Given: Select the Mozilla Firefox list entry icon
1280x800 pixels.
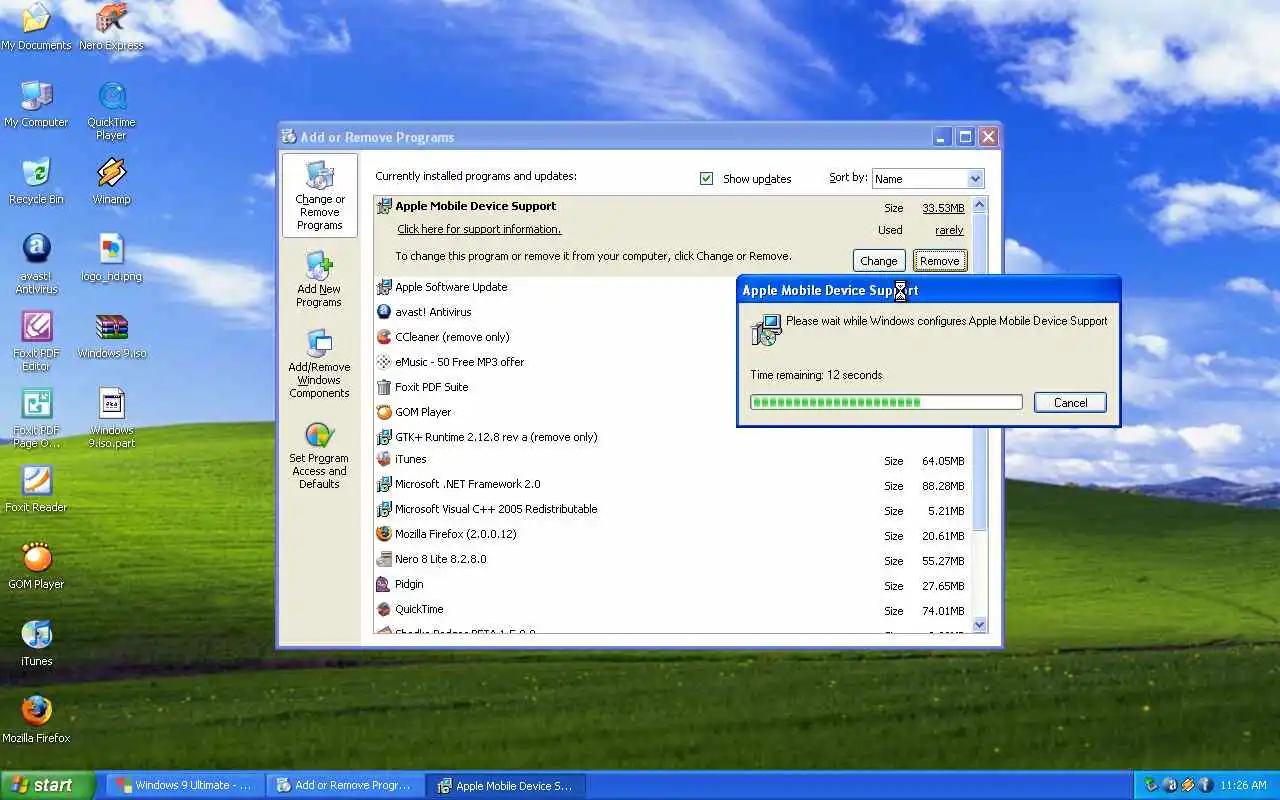Looking at the screenshot, I should [x=384, y=534].
